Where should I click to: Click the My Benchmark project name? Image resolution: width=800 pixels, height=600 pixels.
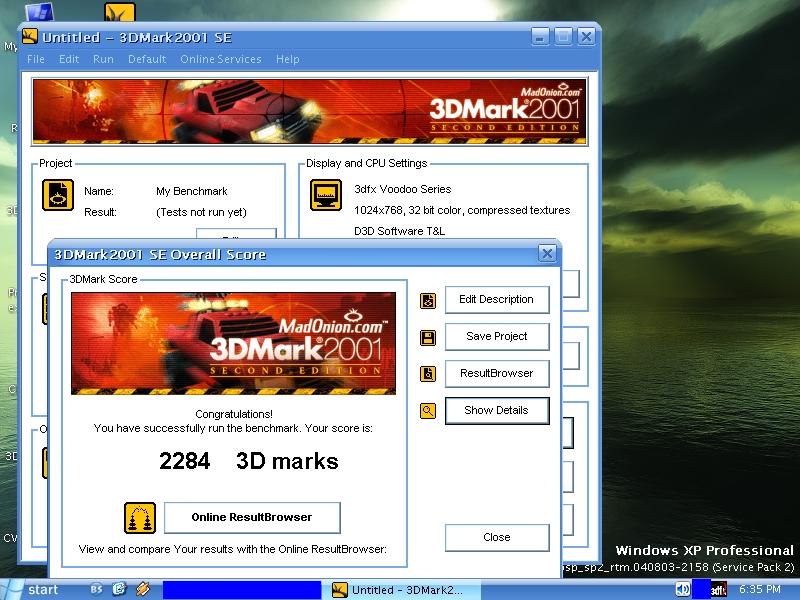[192, 191]
